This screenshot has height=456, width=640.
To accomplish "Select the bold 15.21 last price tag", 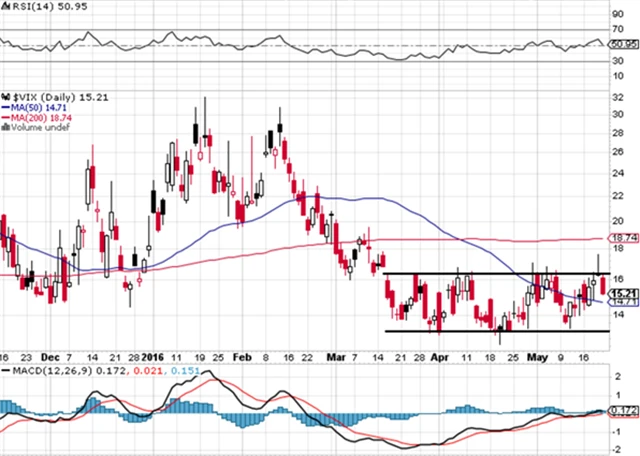I will pos(624,293).
